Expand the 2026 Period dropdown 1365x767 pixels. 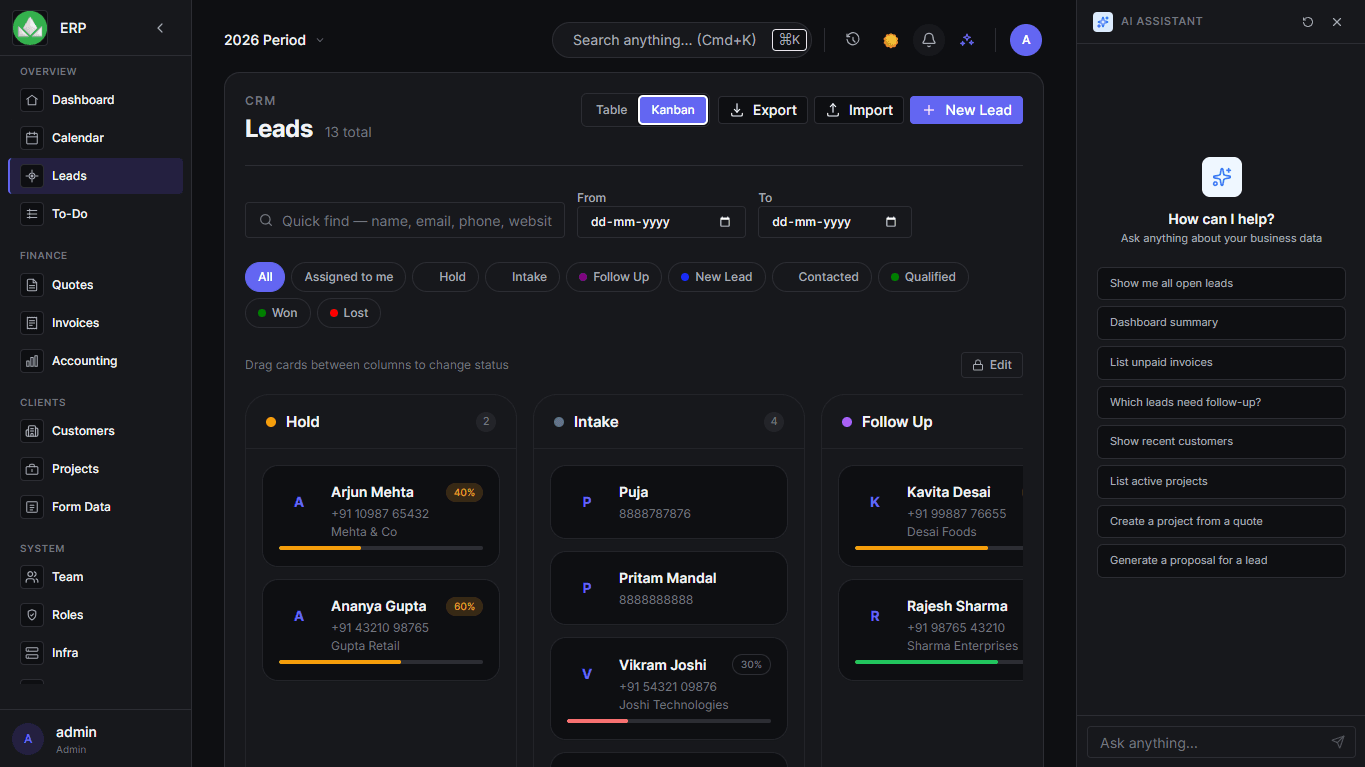tap(274, 40)
